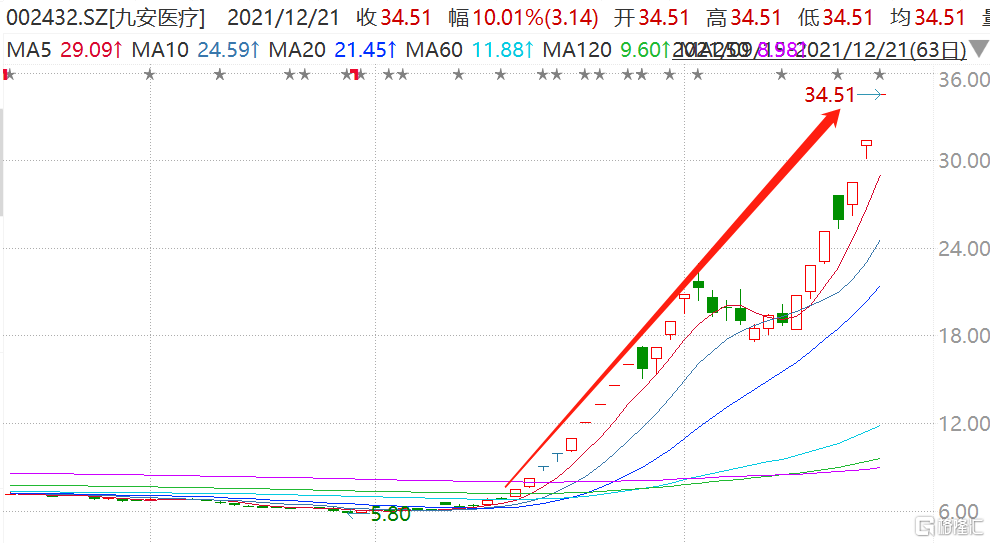Select the MA5 29.09 indicator label

[64, 49]
